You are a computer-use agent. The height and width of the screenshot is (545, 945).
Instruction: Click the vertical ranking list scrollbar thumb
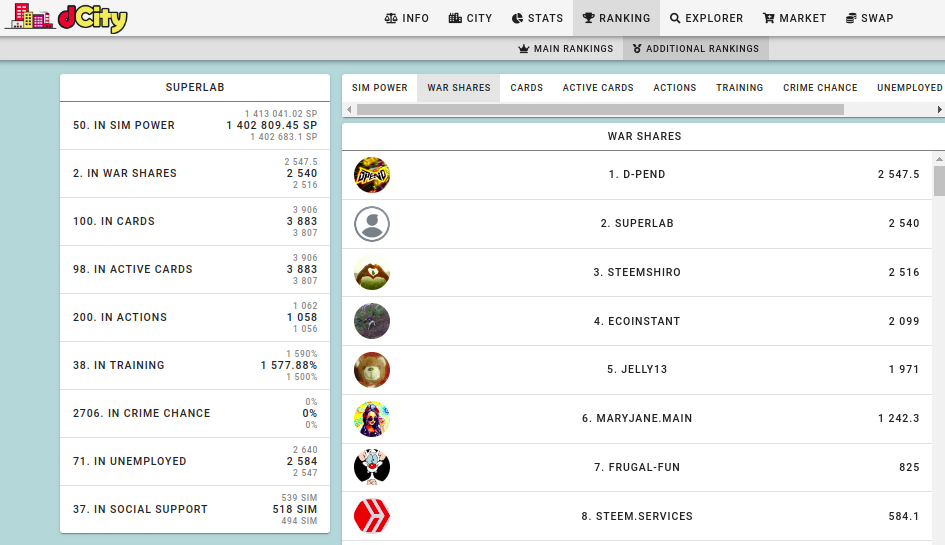point(939,181)
